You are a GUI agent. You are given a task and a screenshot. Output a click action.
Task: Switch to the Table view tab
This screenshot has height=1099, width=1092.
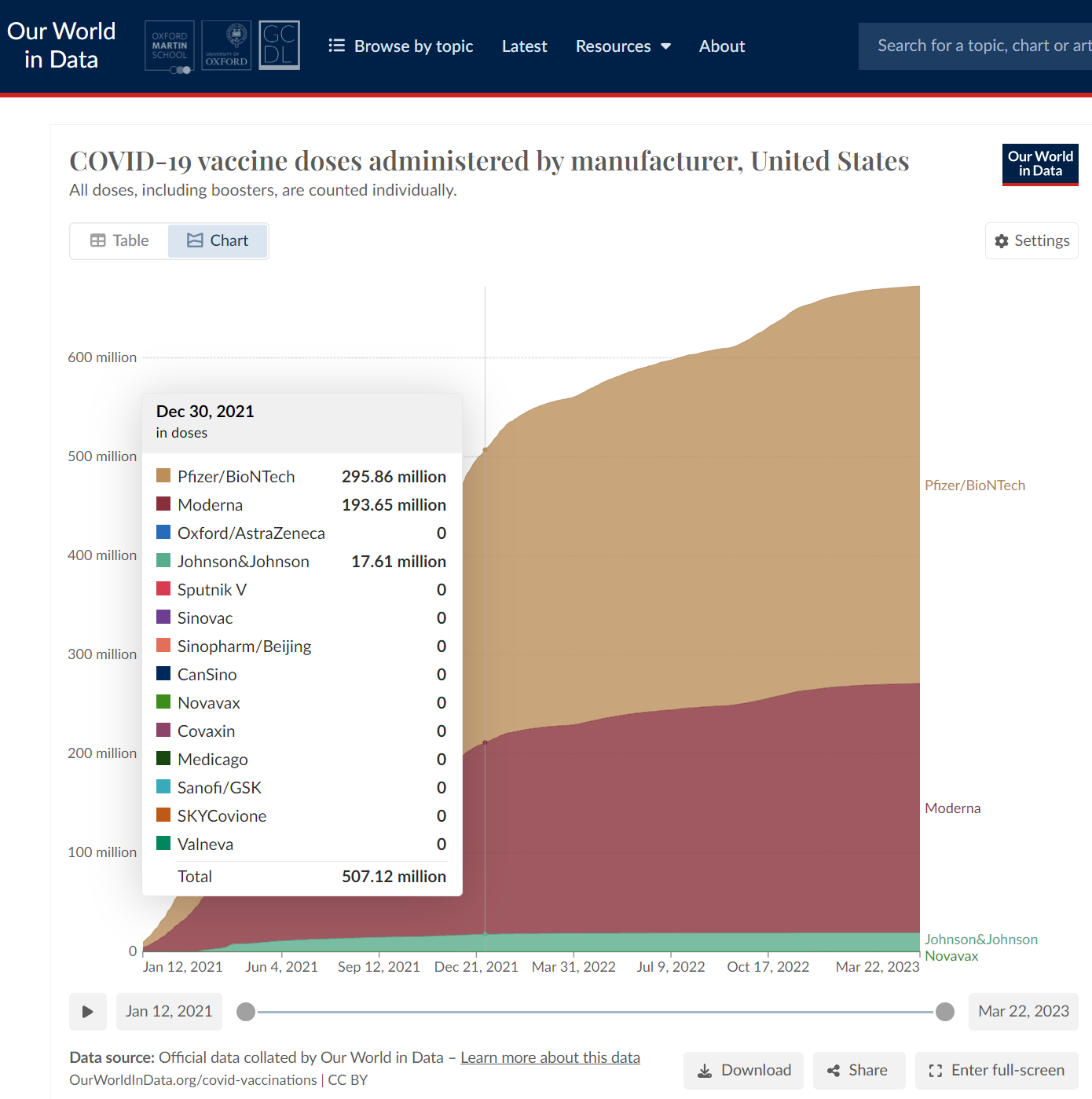(119, 241)
